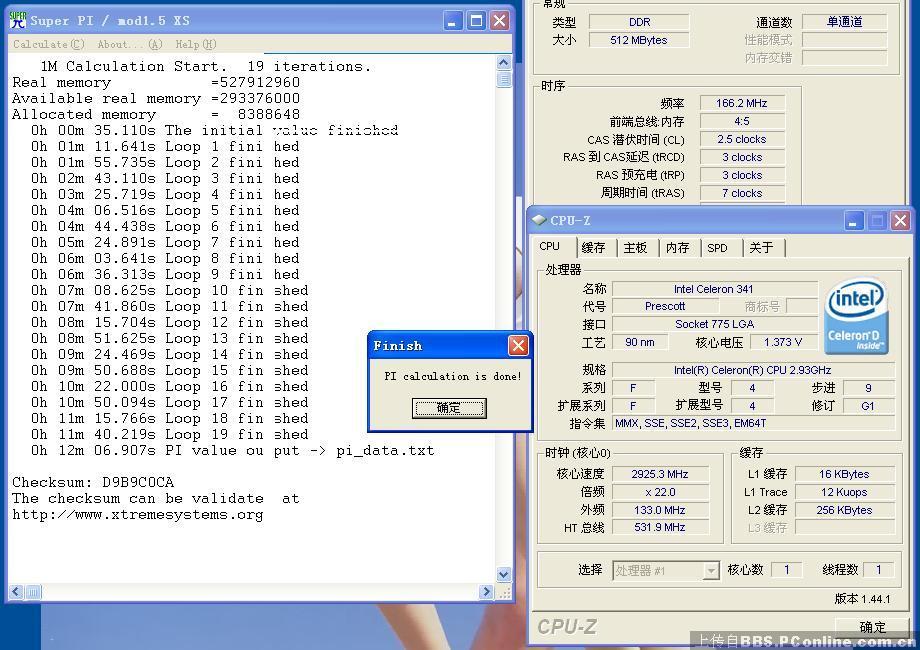Click the DDR memory type value
The image size is (920, 650).
(x=640, y=22)
